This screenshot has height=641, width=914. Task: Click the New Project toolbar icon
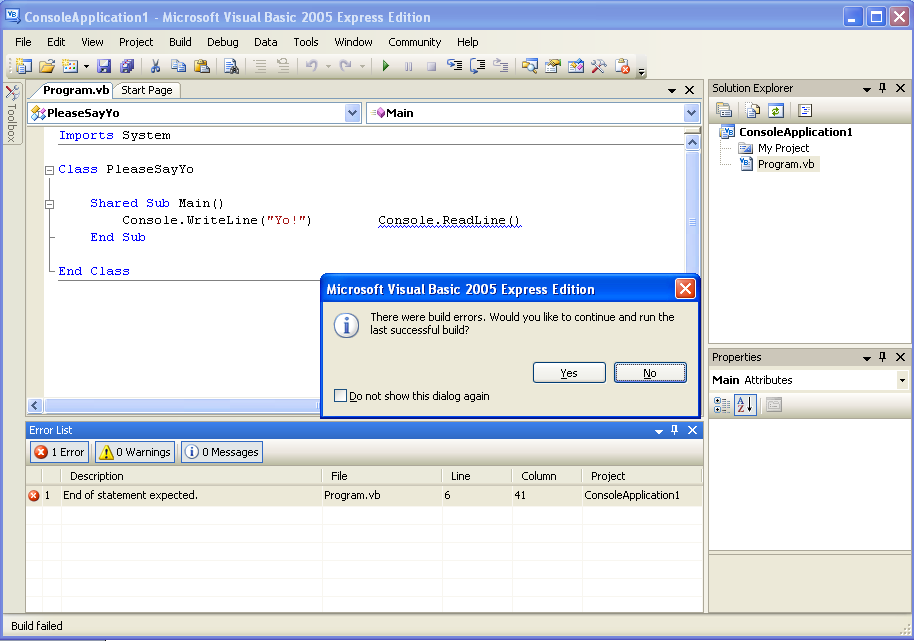point(23,66)
